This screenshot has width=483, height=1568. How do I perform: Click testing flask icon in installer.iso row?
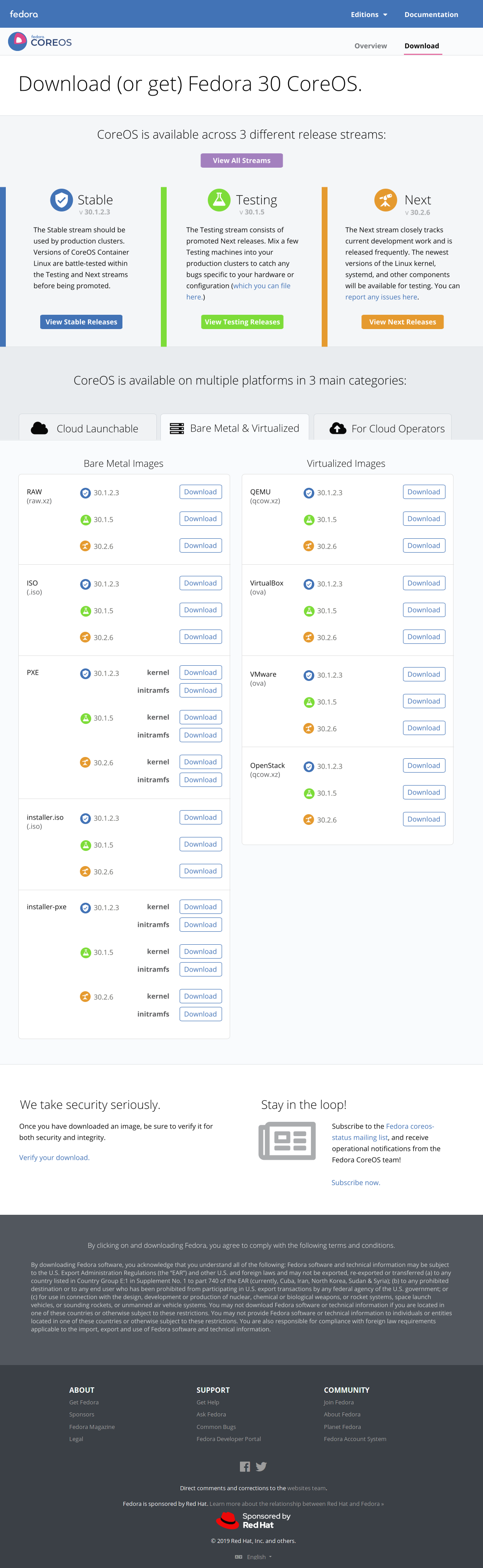[x=85, y=845]
